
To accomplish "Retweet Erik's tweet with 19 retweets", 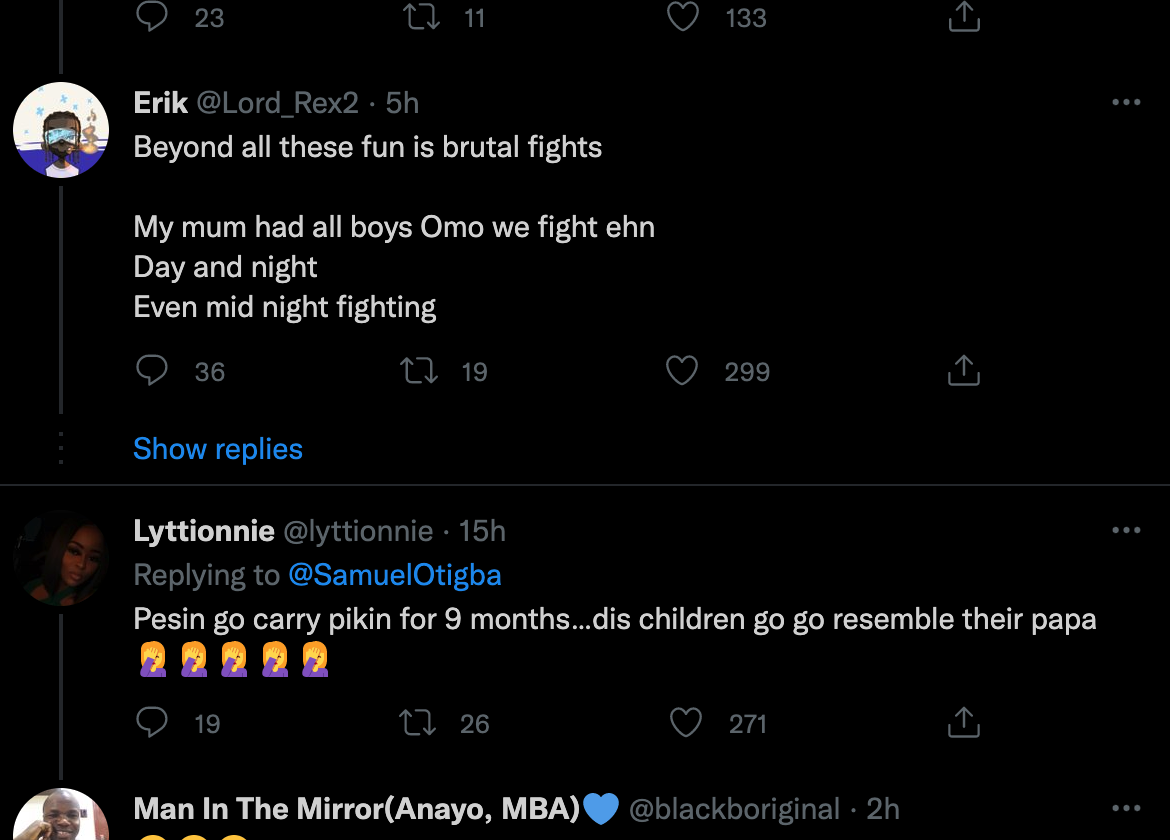I will (419, 372).
